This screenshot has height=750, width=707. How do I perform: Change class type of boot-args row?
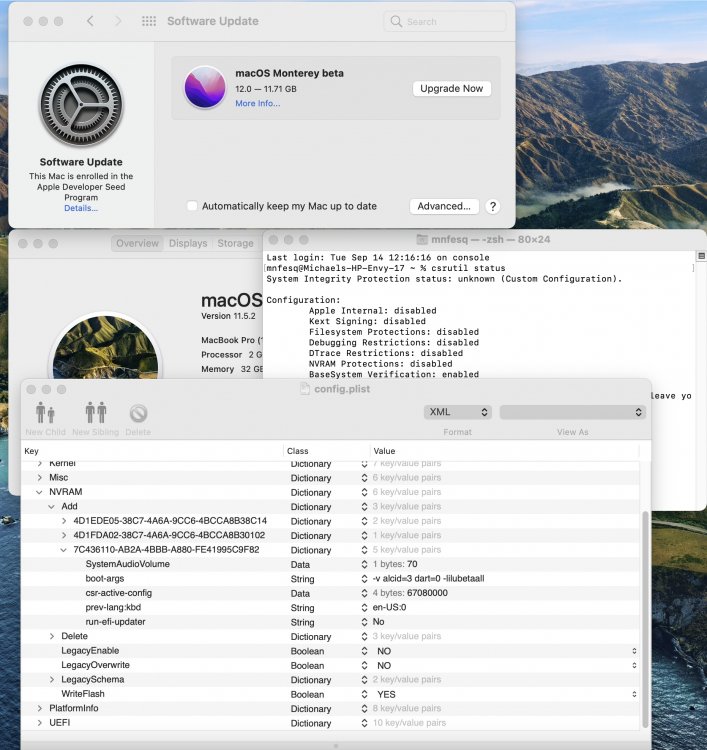pyautogui.click(x=365, y=579)
